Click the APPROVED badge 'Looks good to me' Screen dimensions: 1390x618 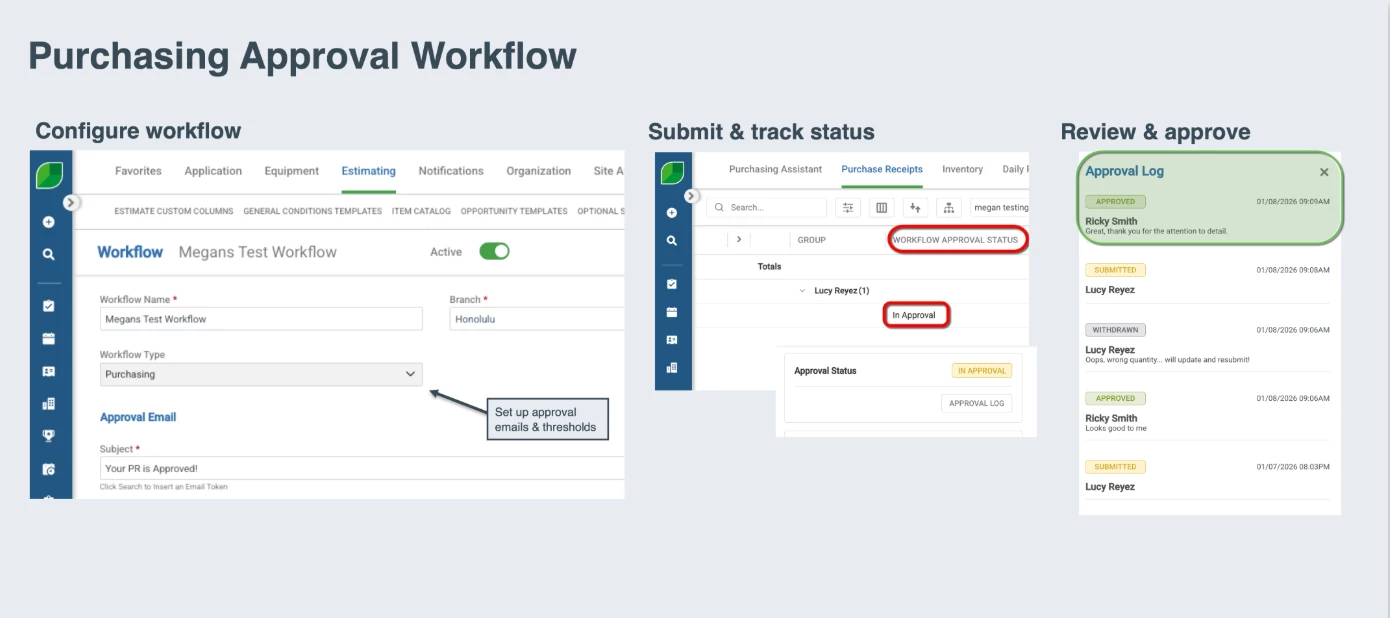point(1116,398)
